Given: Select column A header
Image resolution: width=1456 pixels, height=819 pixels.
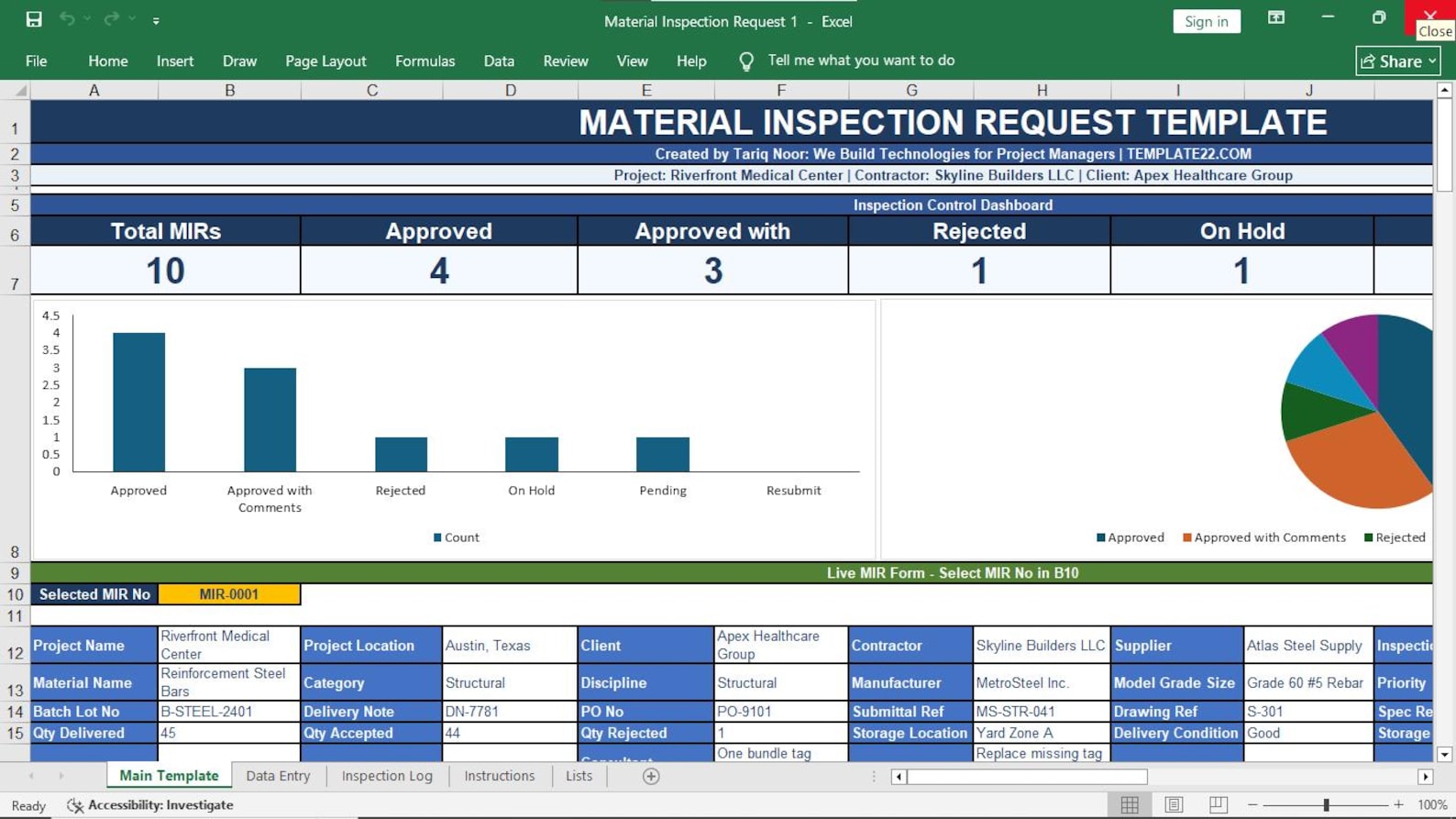Looking at the screenshot, I should pos(94,90).
